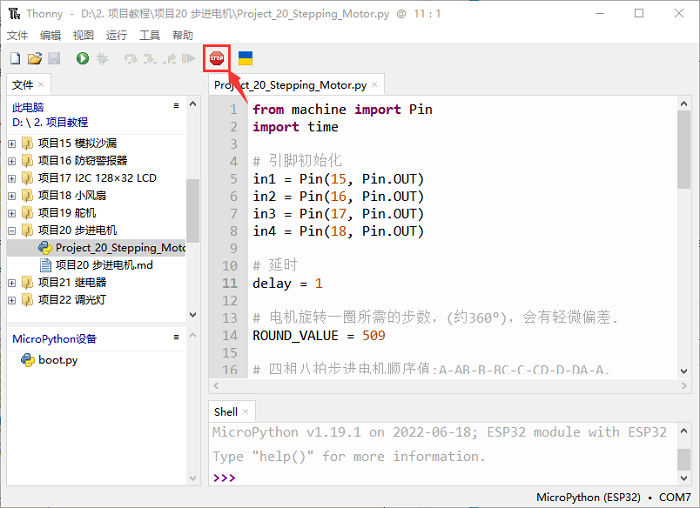Open the 此电脑 panel hamburger menu
The height and width of the screenshot is (508, 700).
click(176, 105)
